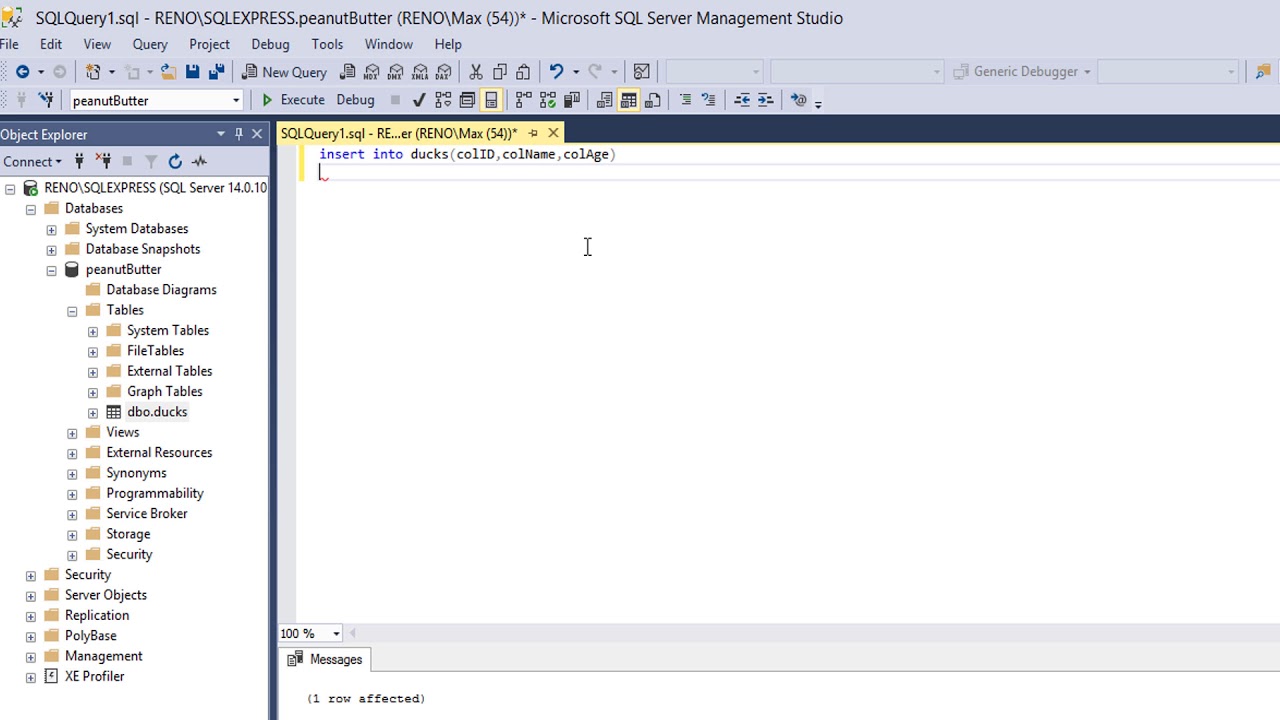The height and width of the screenshot is (720, 1280).
Task: Open the 100 % zoom dropdown
Action: 336,633
